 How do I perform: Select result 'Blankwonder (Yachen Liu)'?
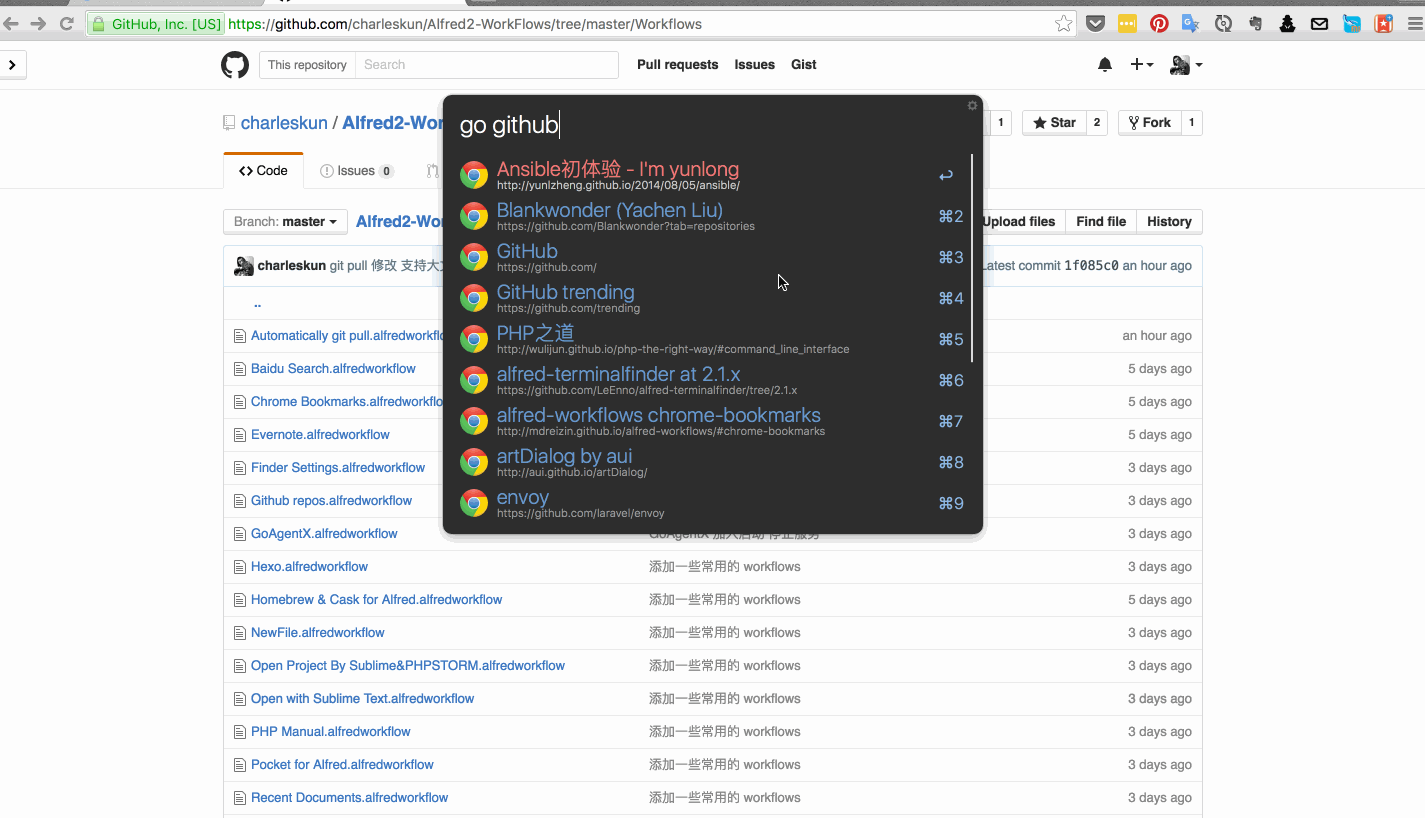[x=712, y=216]
